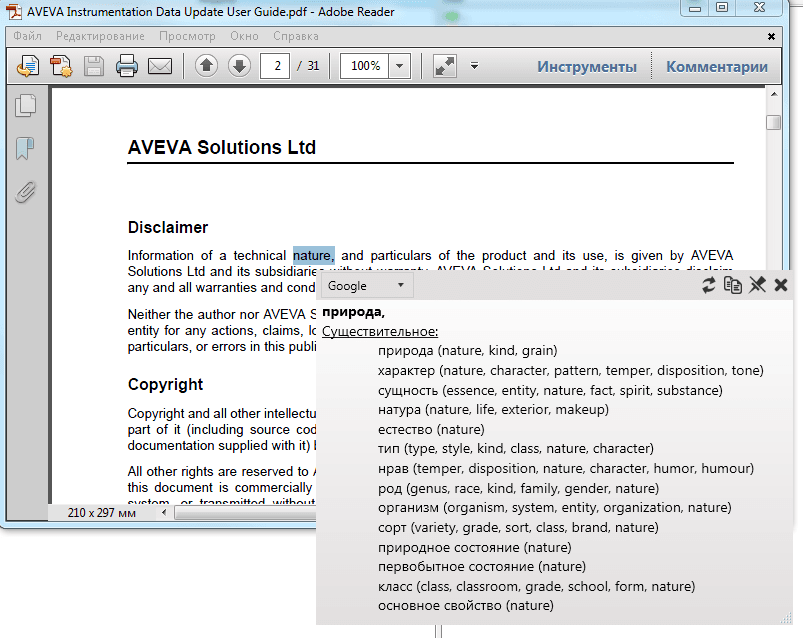Click the характер translation row

click(x=570, y=370)
